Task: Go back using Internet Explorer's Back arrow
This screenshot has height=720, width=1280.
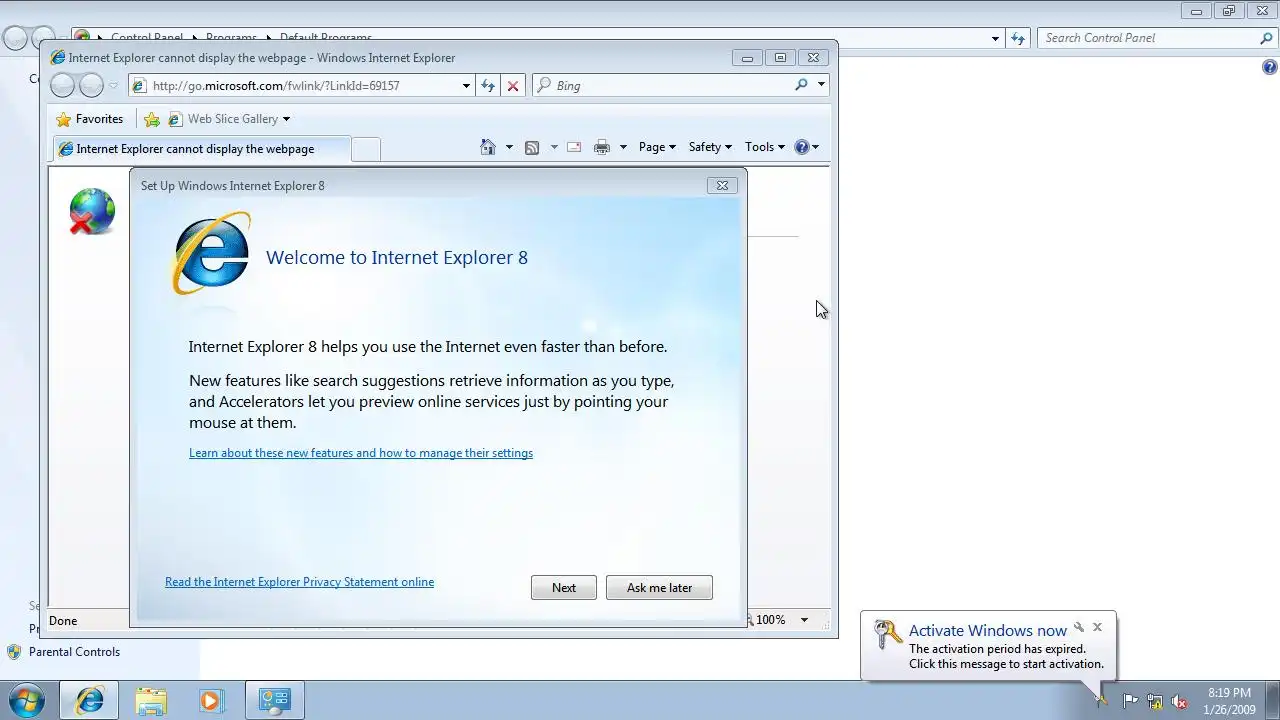Action: pos(62,86)
